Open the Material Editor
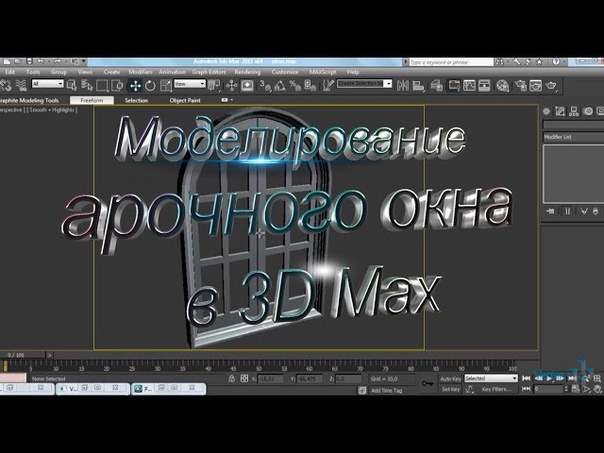 tap(503, 85)
